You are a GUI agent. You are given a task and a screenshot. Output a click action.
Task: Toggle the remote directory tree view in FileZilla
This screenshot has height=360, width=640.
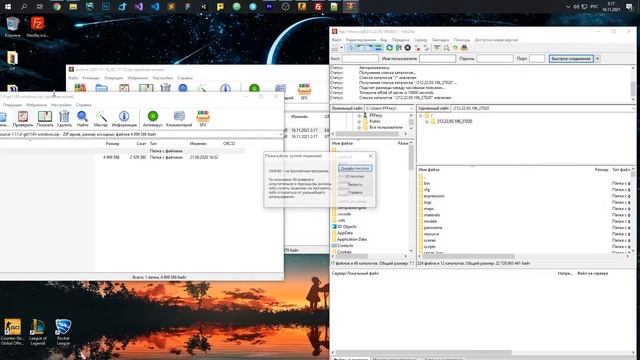pyautogui.click(x=369, y=48)
